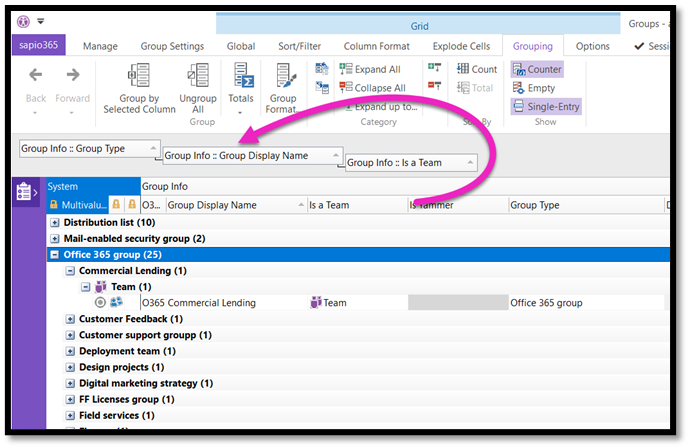This screenshot has width=689, height=448.
Task: Select the O365 Commercial Lending row radio icon
Action: (100, 302)
